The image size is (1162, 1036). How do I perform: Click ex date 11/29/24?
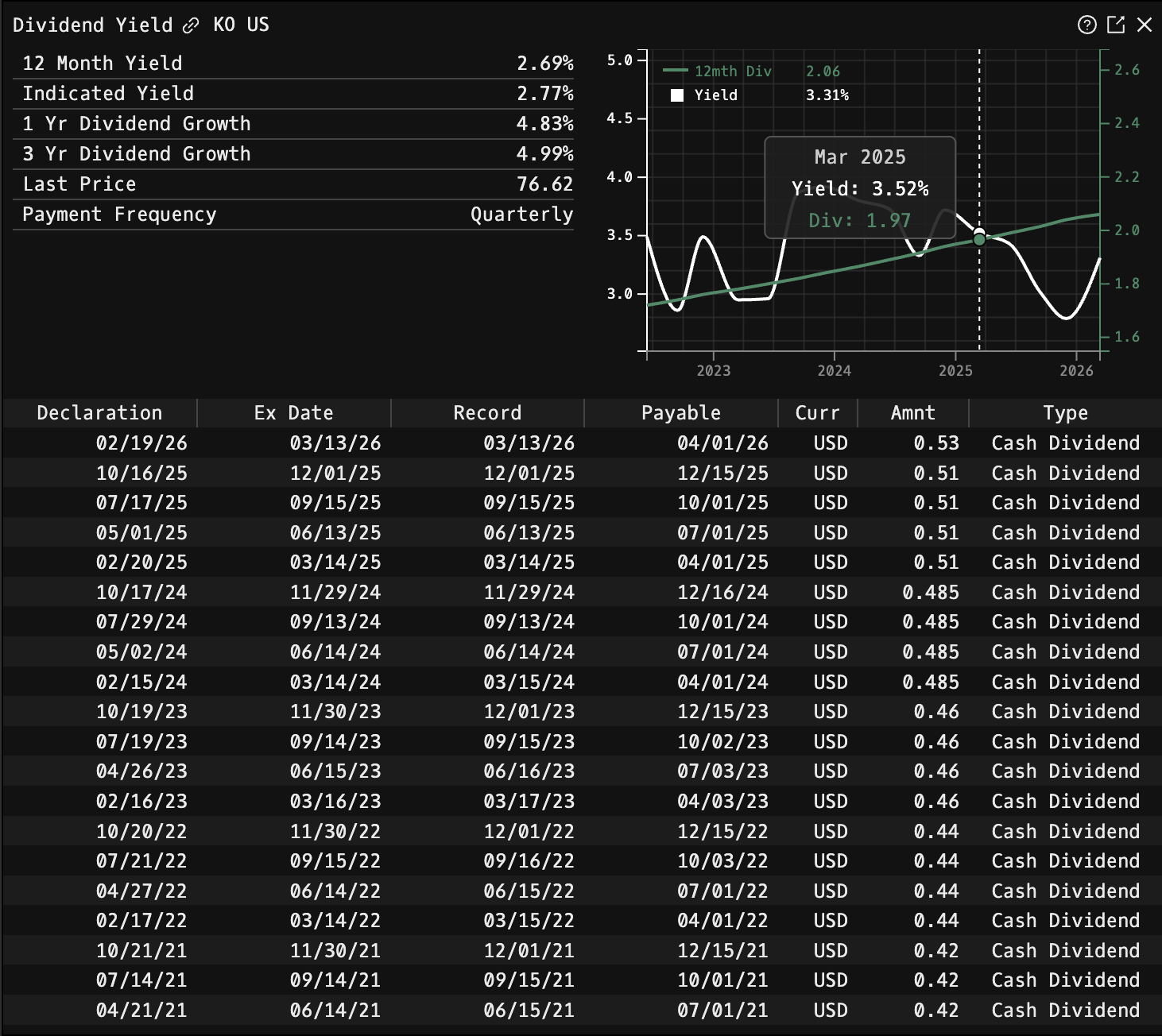point(335,593)
